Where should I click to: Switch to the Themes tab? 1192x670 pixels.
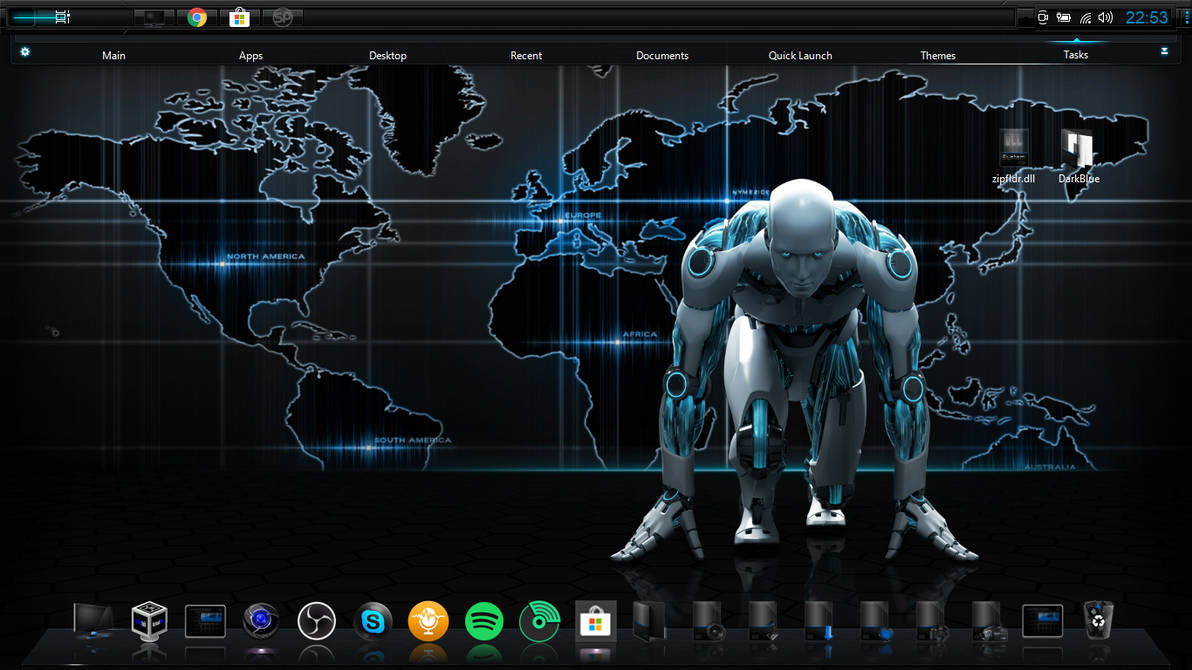(x=938, y=56)
